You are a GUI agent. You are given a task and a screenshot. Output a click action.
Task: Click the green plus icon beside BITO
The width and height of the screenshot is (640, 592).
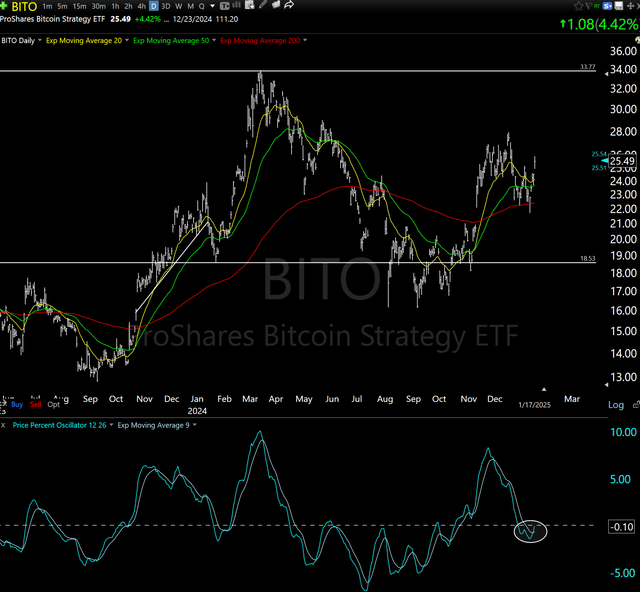tap(4, 6)
